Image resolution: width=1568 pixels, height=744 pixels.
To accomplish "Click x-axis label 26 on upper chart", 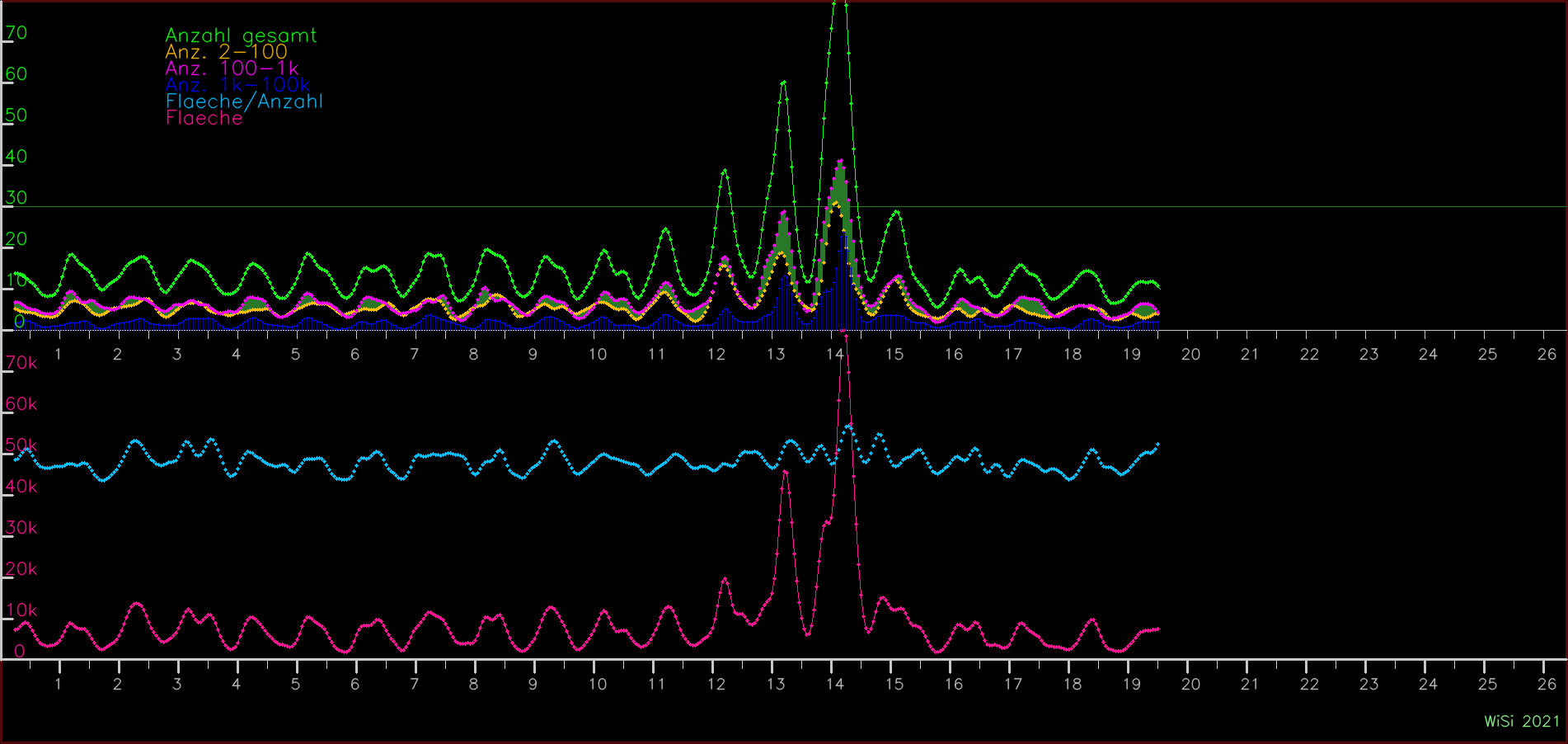I will pyautogui.click(x=1547, y=354).
